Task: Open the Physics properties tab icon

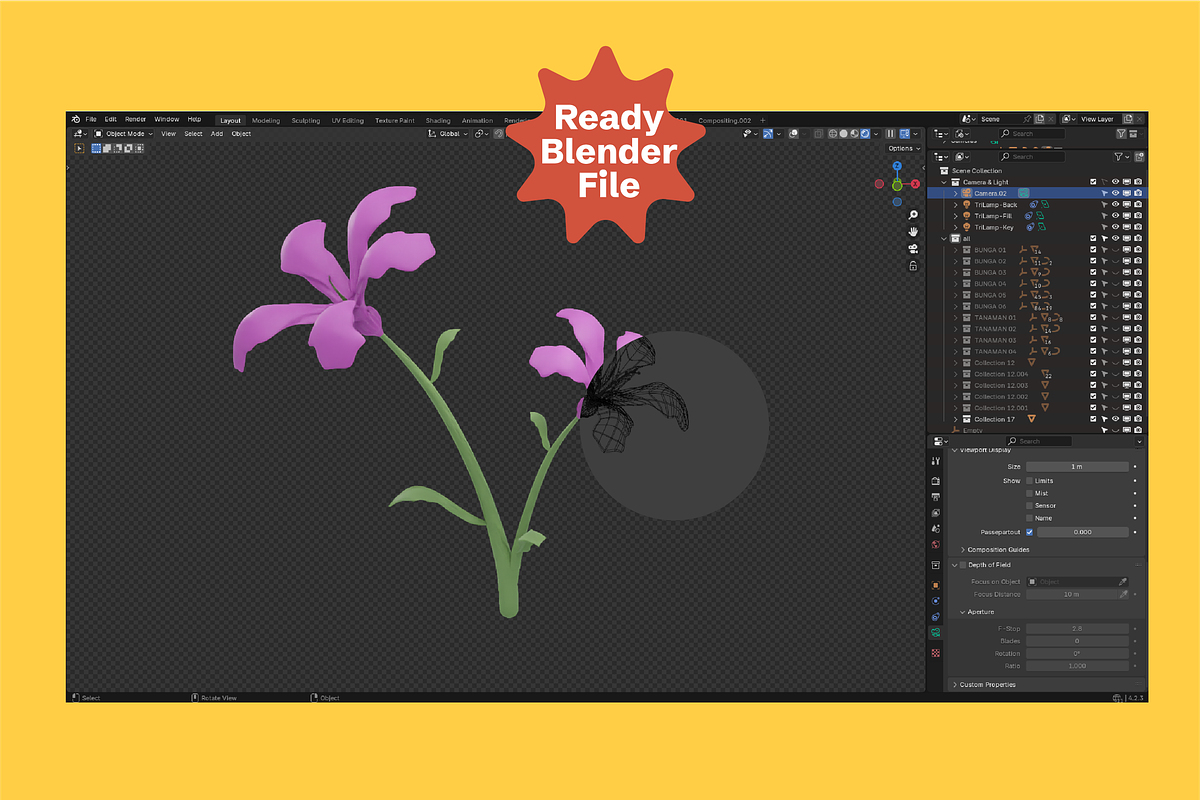Action: click(936, 601)
